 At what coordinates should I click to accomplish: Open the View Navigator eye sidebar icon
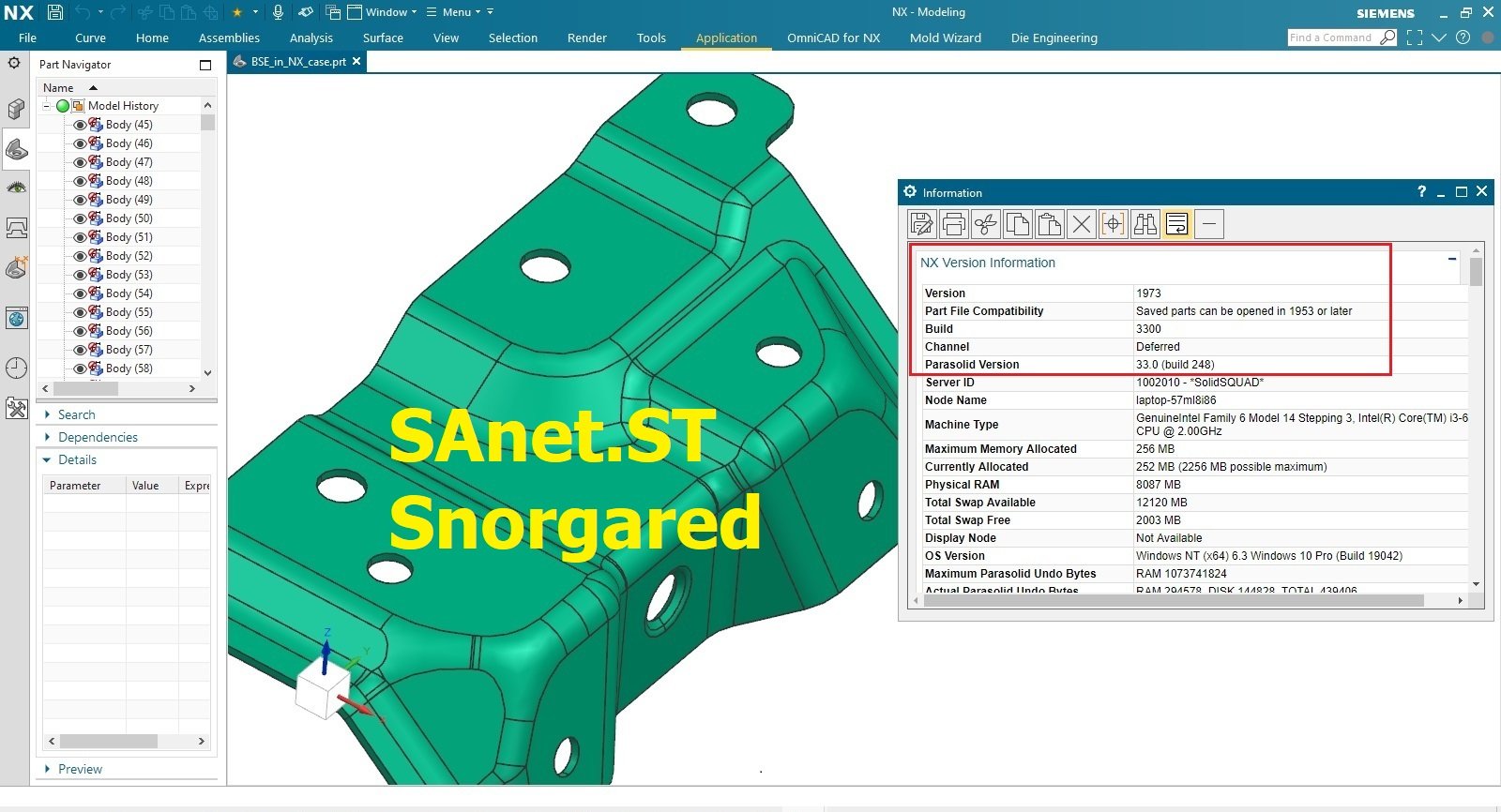(x=16, y=188)
